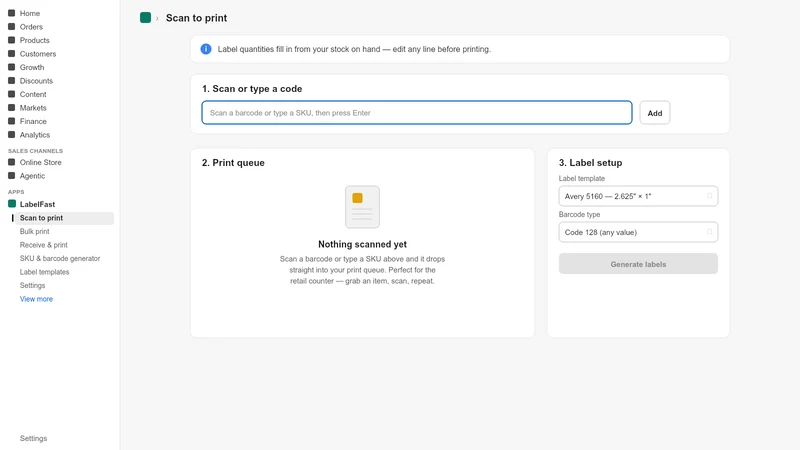Open Products from the sidebar

[x=35, y=40]
